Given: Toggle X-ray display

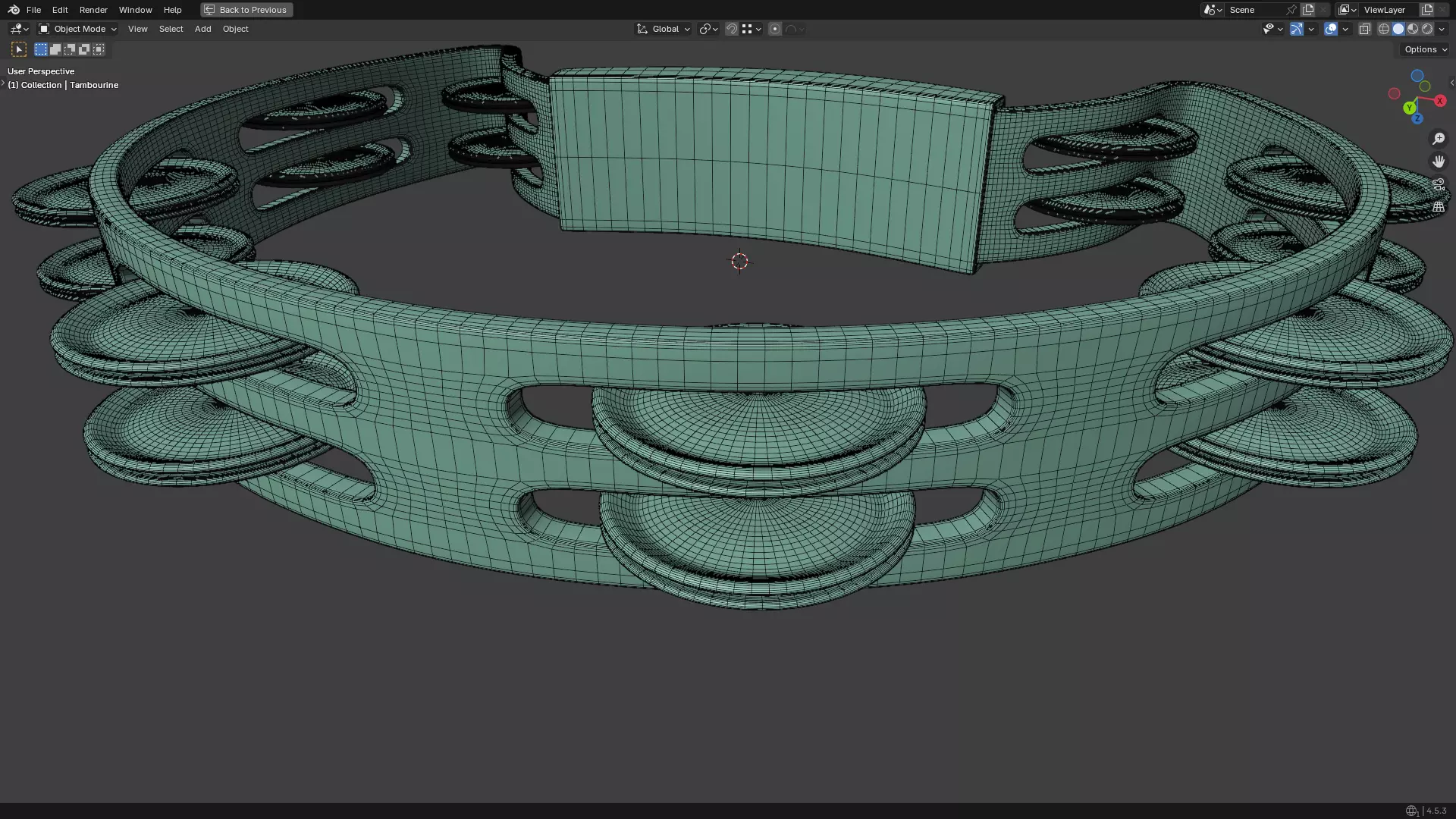Looking at the screenshot, I should point(1364,29).
